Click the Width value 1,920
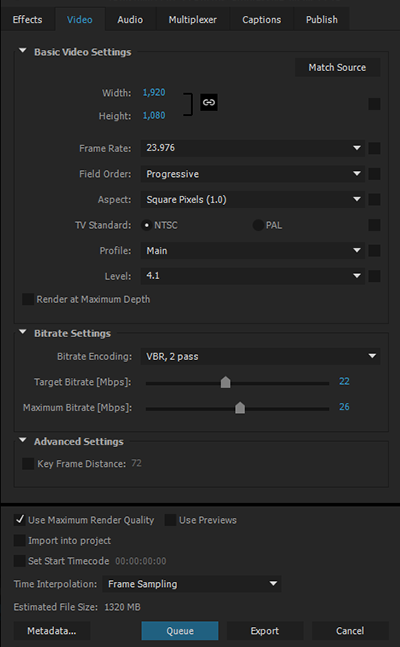The image size is (400, 647). coord(154,92)
